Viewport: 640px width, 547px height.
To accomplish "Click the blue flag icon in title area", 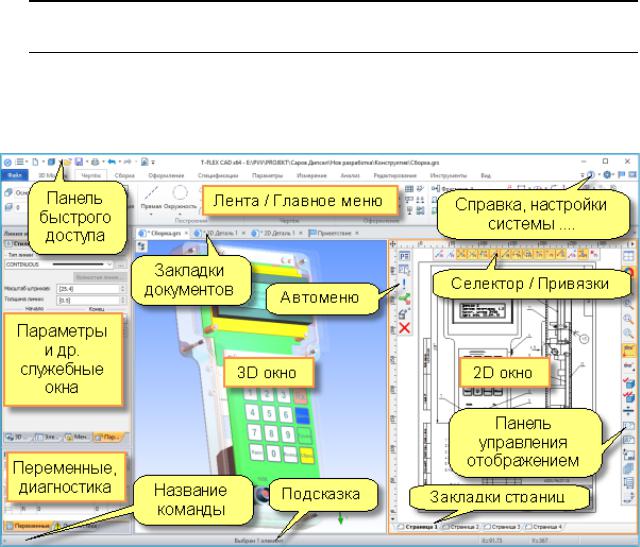I will [621, 175].
